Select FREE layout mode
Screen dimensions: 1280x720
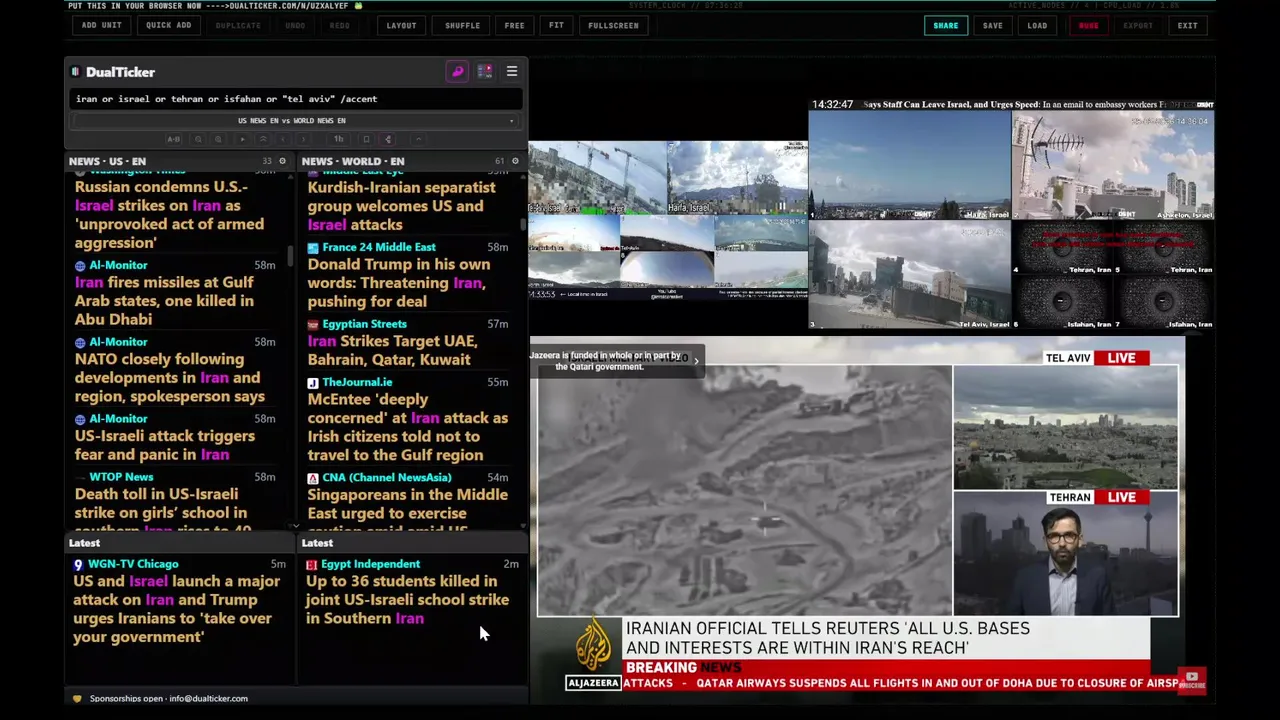click(514, 26)
